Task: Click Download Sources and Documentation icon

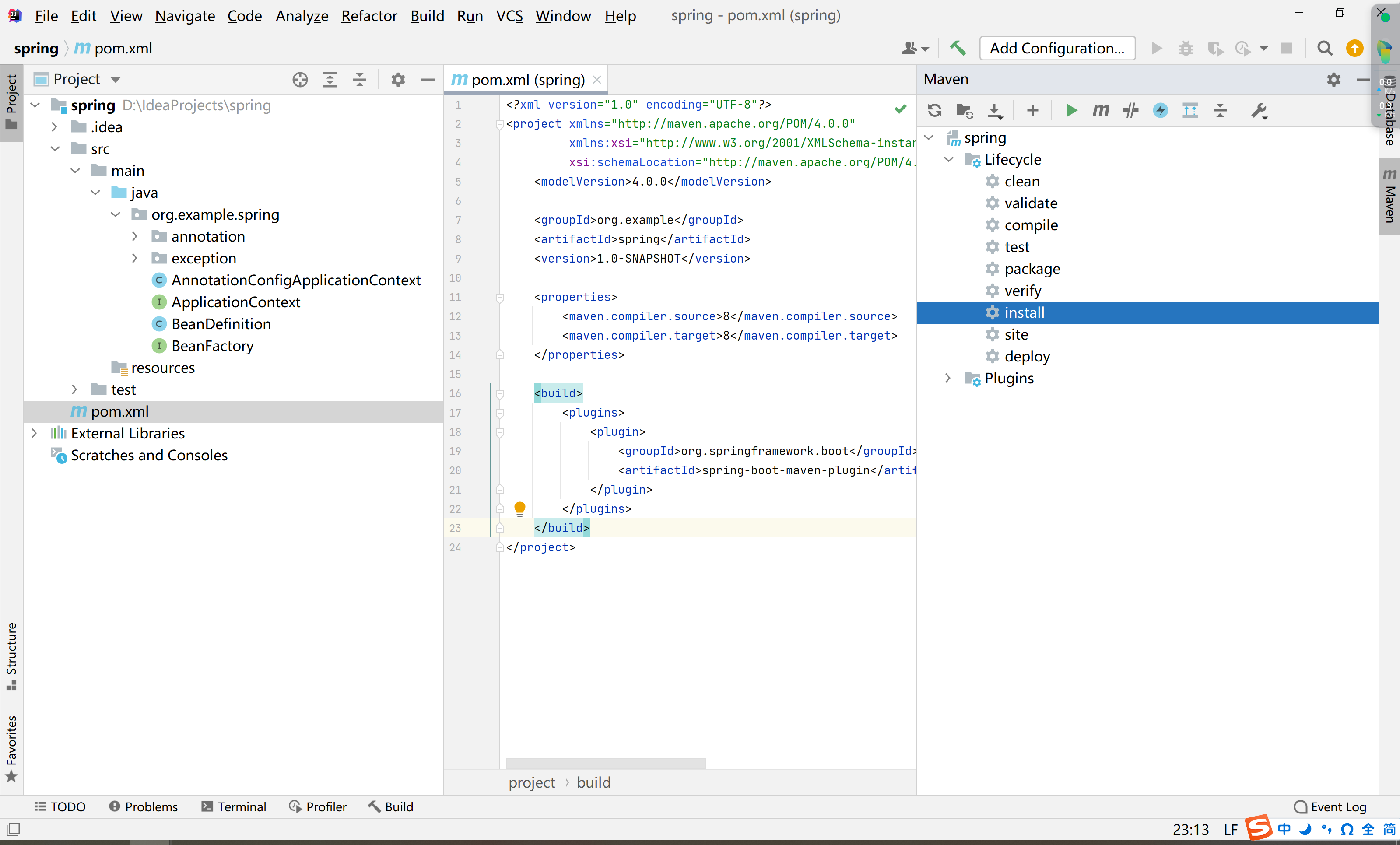Action: (x=995, y=110)
